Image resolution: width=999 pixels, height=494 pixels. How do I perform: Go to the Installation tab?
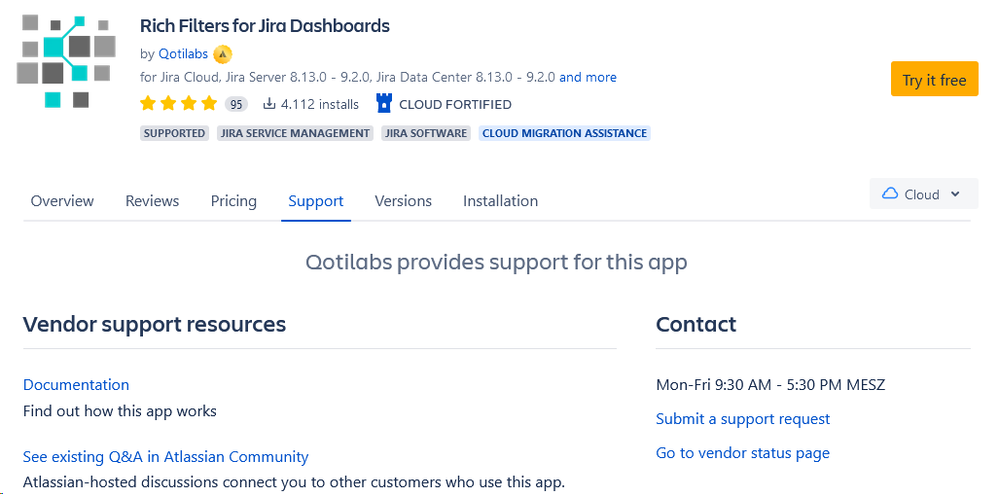[500, 201]
